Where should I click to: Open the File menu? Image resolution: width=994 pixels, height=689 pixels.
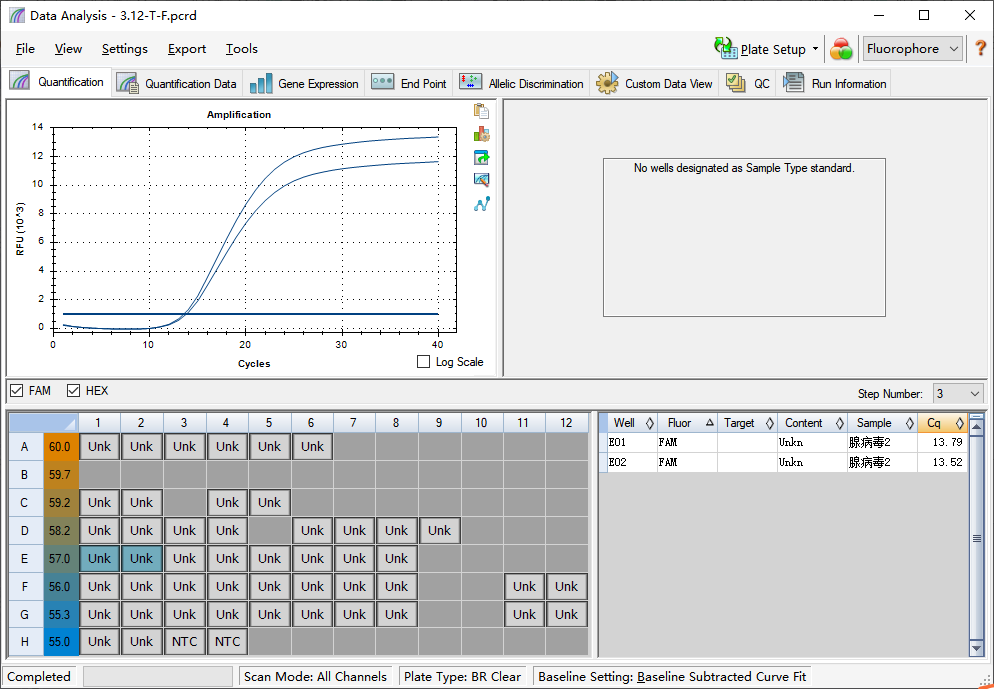click(25, 49)
